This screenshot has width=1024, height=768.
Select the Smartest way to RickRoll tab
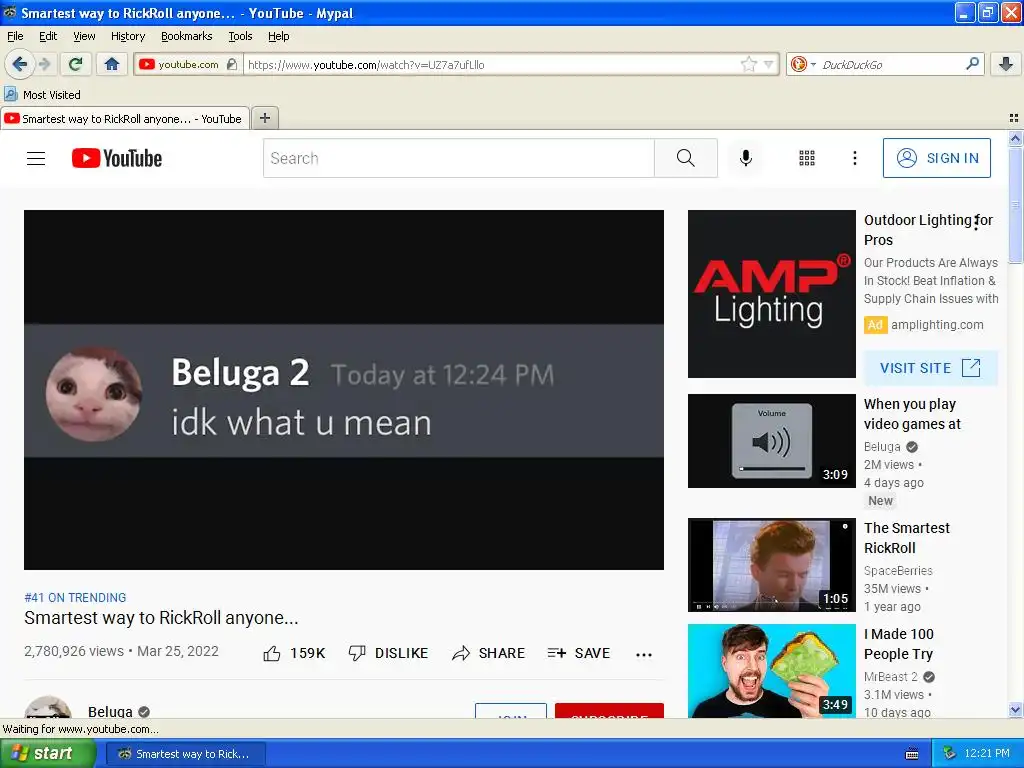click(x=125, y=118)
